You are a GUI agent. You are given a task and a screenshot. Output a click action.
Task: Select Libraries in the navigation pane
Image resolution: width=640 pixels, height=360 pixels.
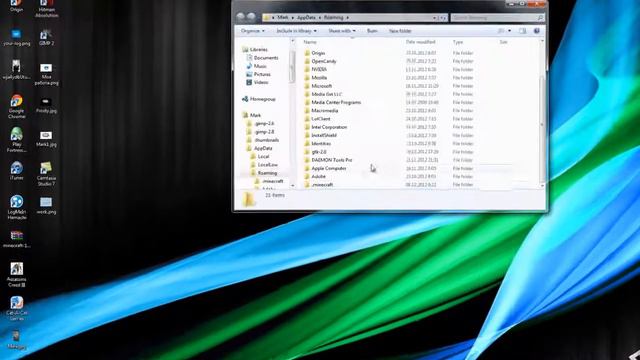tap(259, 49)
